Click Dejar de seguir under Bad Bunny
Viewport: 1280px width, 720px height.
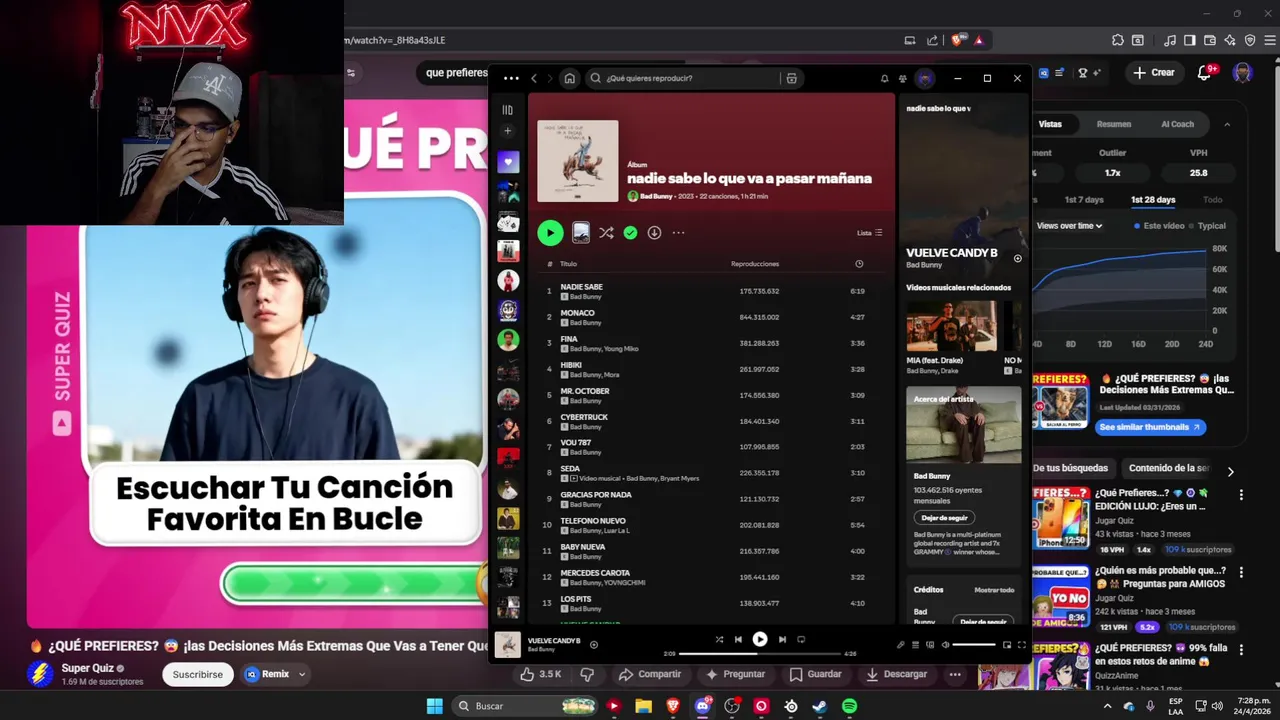coord(944,517)
